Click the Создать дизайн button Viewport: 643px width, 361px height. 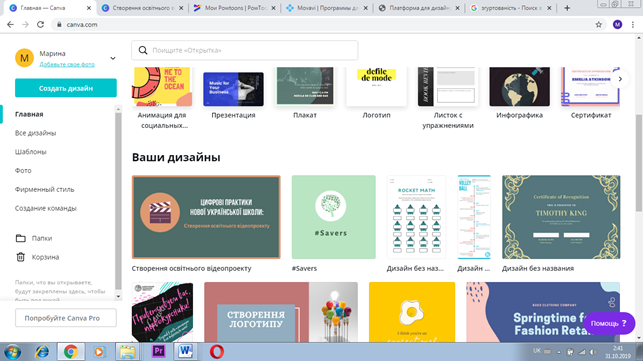point(66,88)
